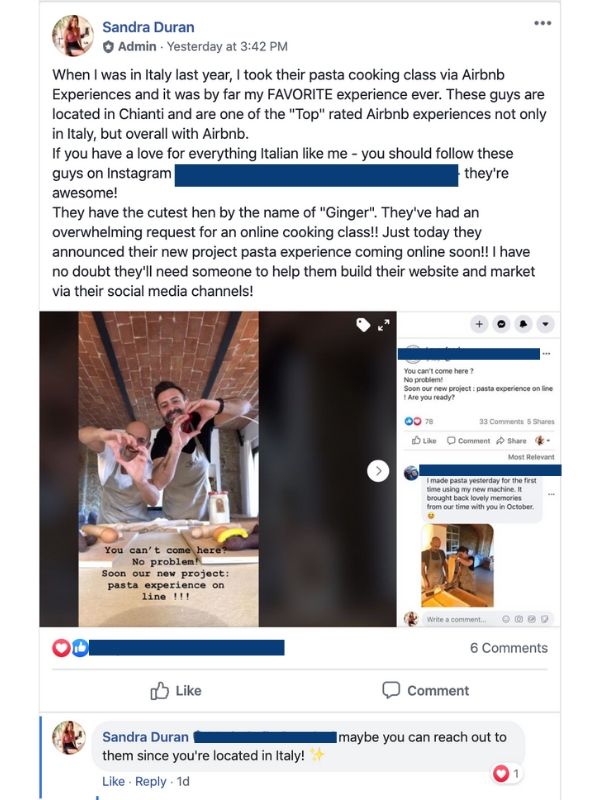Click the Comment button on post

click(x=426, y=690)
